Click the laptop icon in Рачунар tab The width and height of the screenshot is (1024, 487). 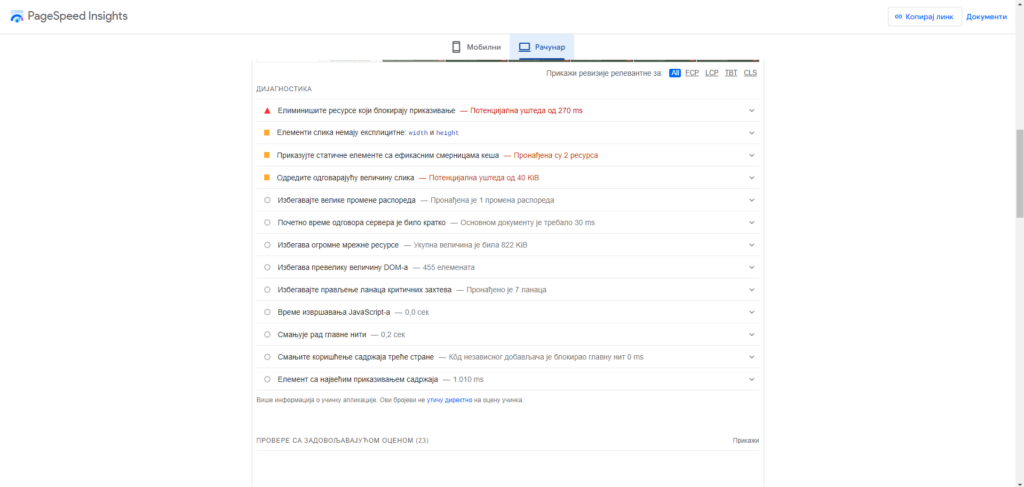524,47
